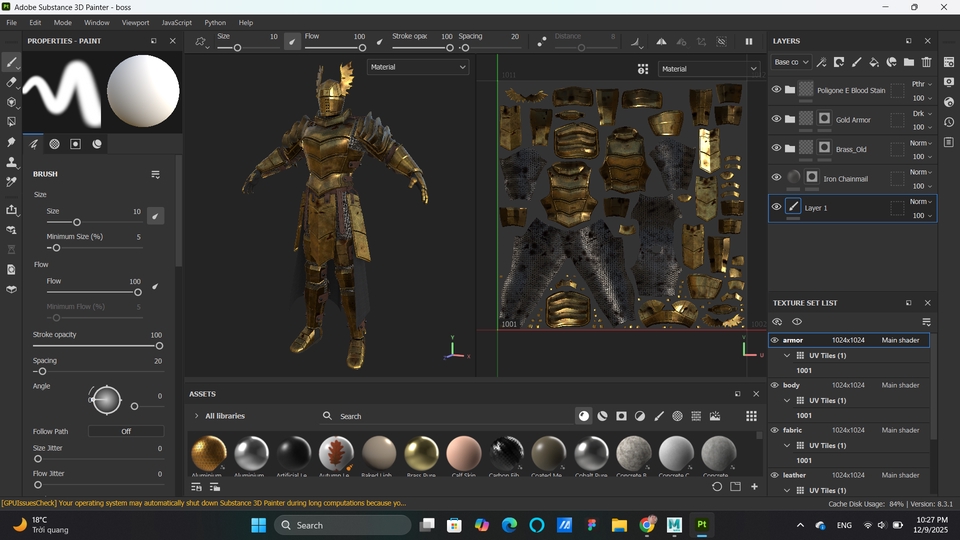
Task: Click the Add folder icon in Layers
Action: coord(908,63)
